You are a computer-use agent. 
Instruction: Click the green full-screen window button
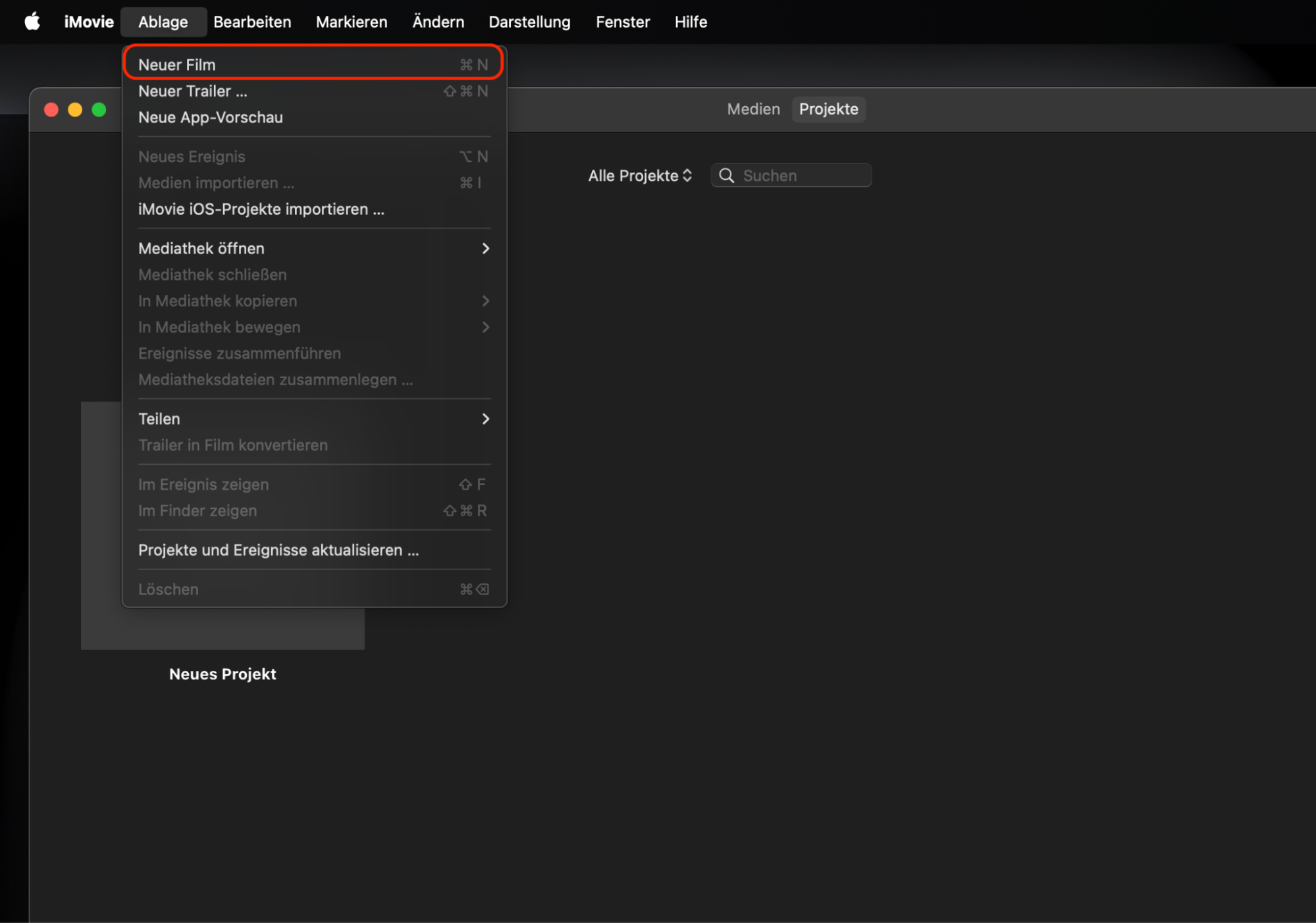(99, 110)
